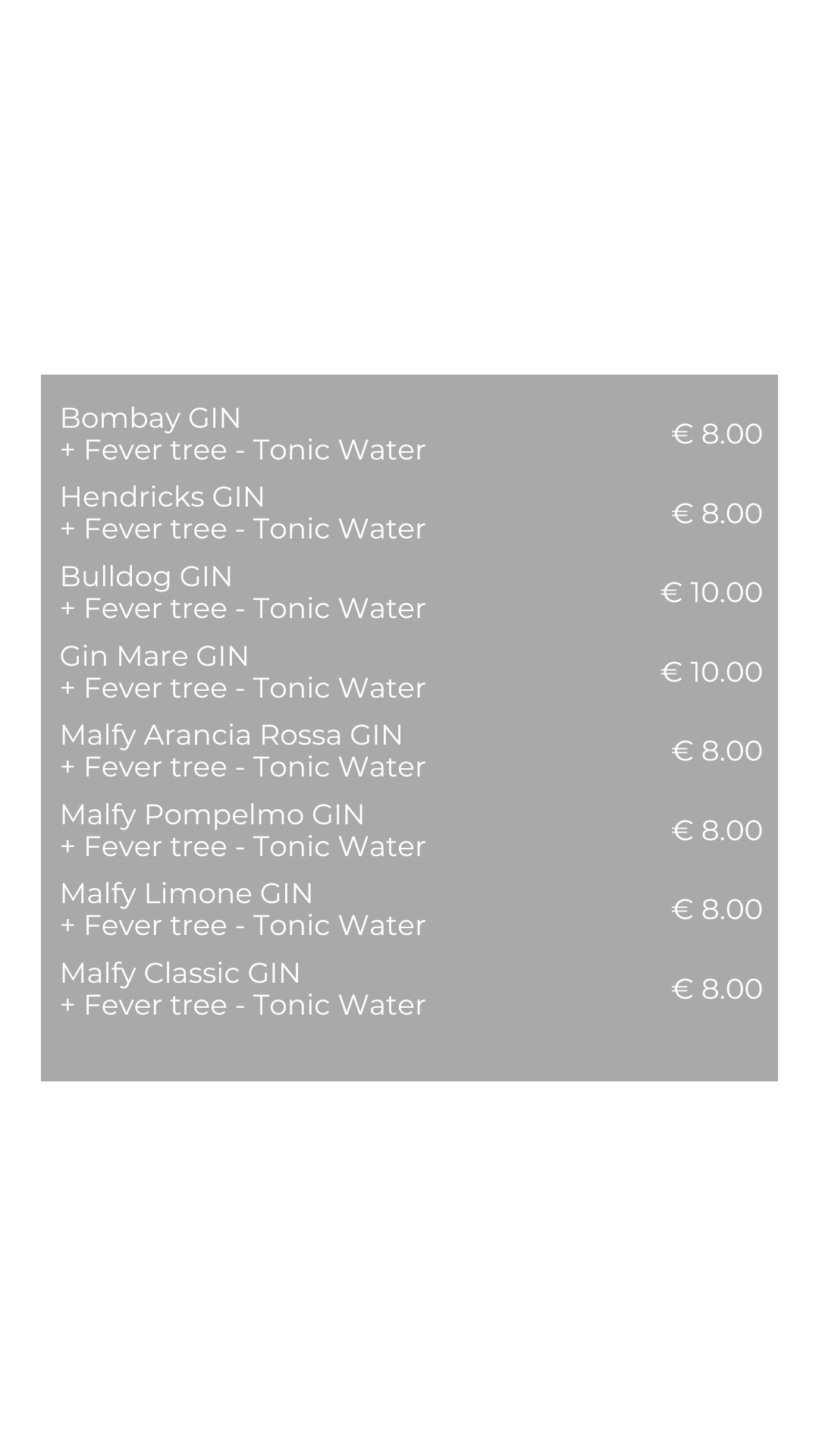819x1456 pixels.
Task: Click Malfy Pompelmo € 8.00 price
Action: pyautogui.click(x=717, y=830)
